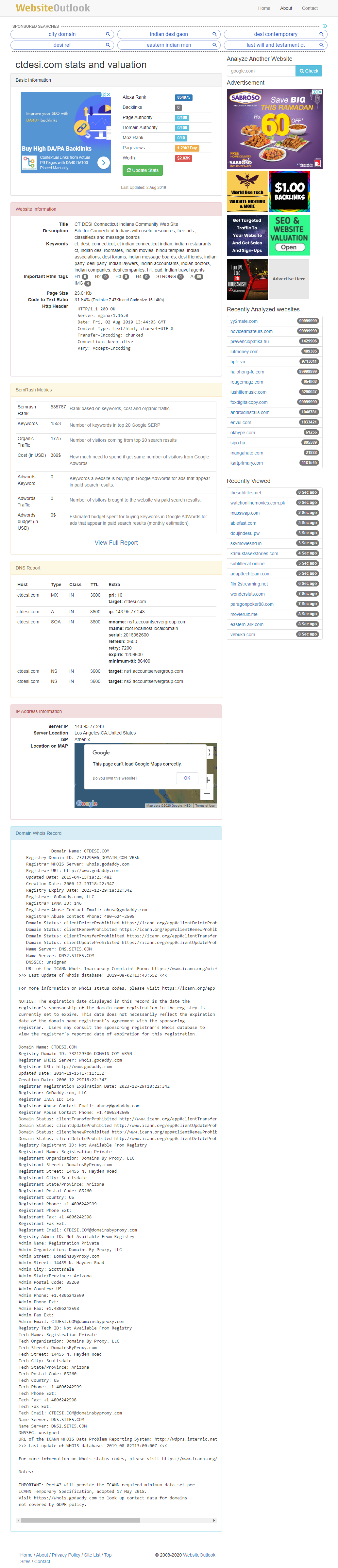Open lutmoney.com analysis link
The image size is (338, 1568).
(x=244, y=352)
